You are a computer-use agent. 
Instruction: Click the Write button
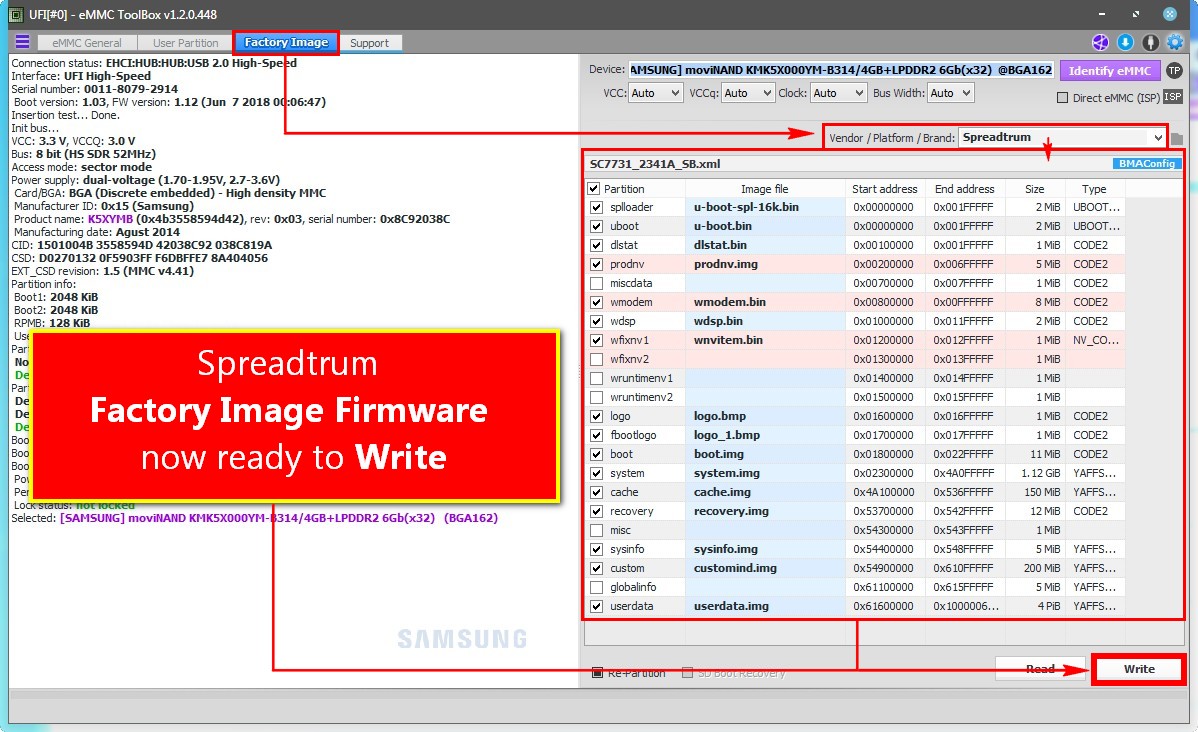coord(1139,669)
